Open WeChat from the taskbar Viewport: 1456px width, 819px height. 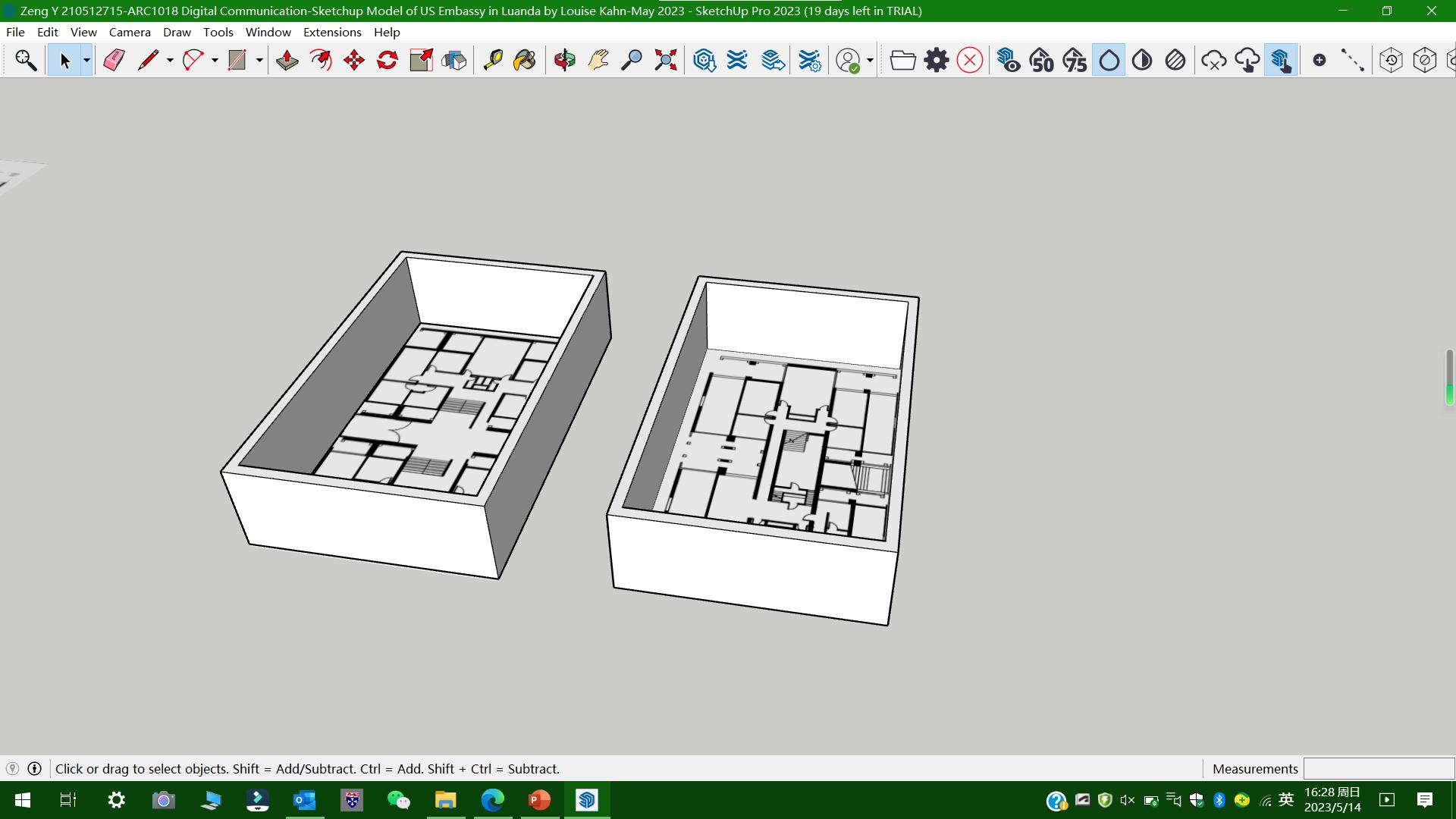click(398, 800)
